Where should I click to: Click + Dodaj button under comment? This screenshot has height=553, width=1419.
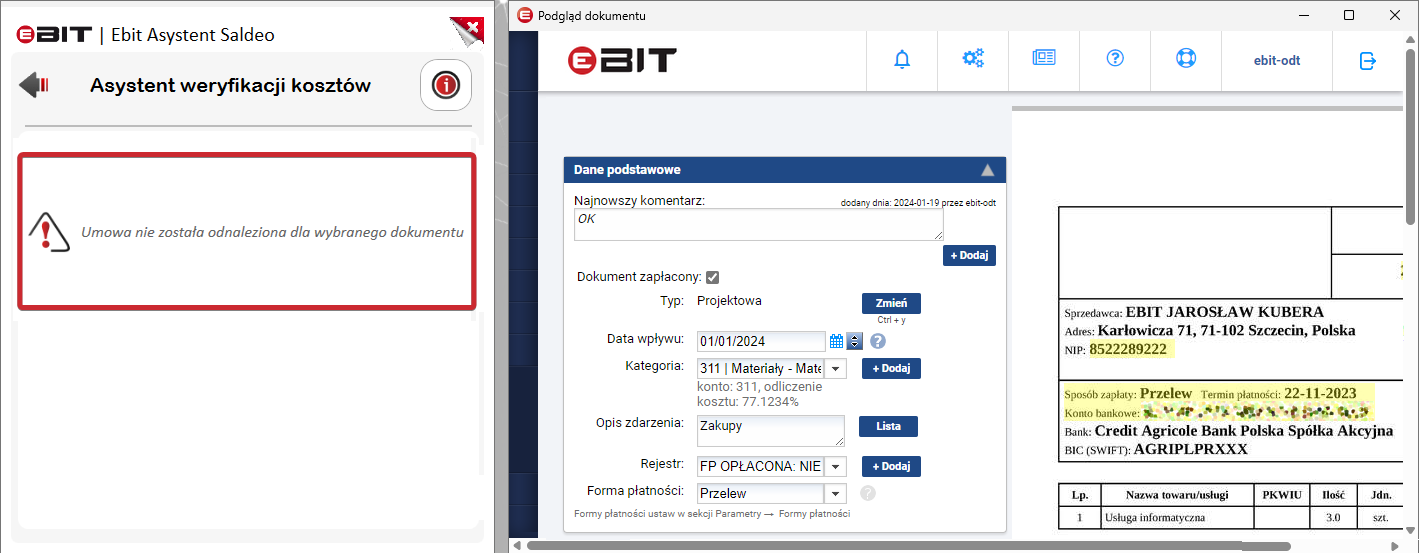[x=969, y=255]
